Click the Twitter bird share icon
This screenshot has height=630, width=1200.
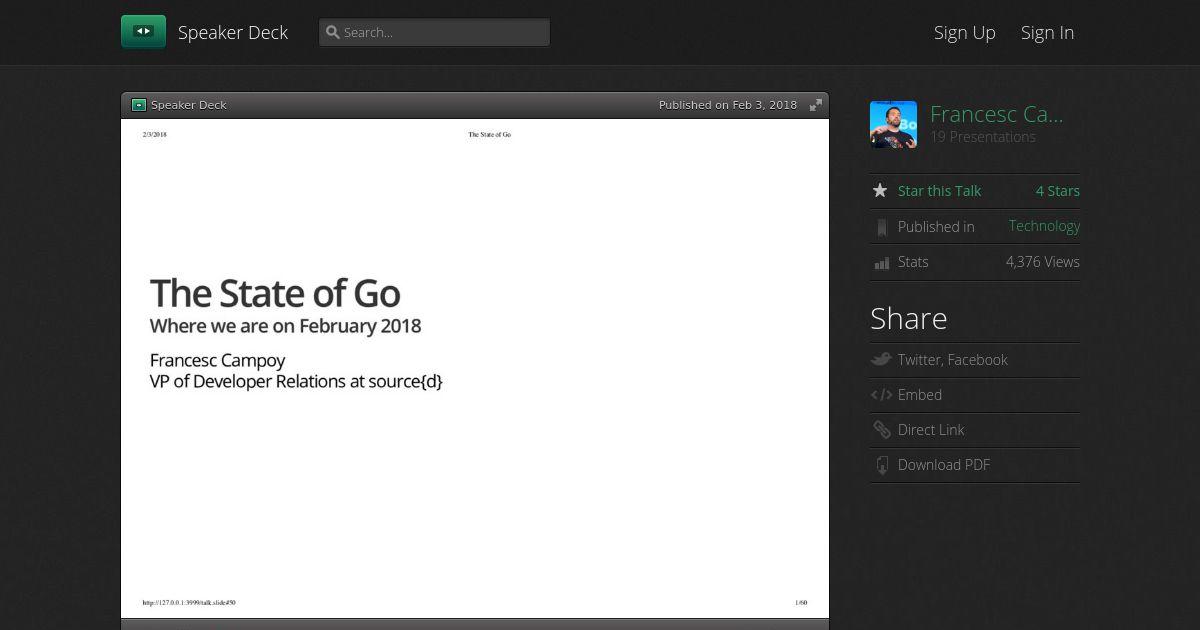pyautogui.click(x=881, y=359)
